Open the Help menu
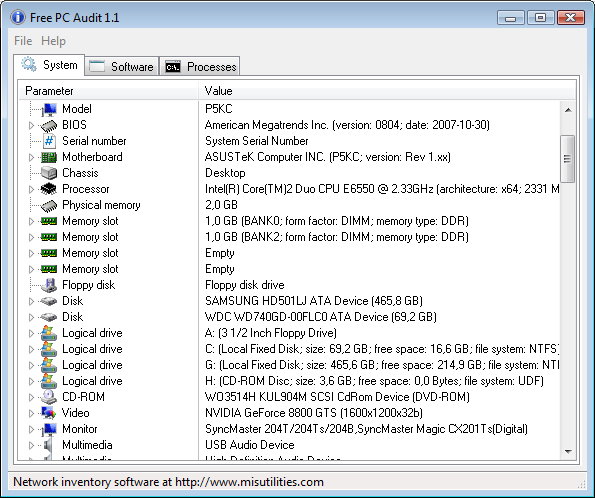 coord(54,41)
